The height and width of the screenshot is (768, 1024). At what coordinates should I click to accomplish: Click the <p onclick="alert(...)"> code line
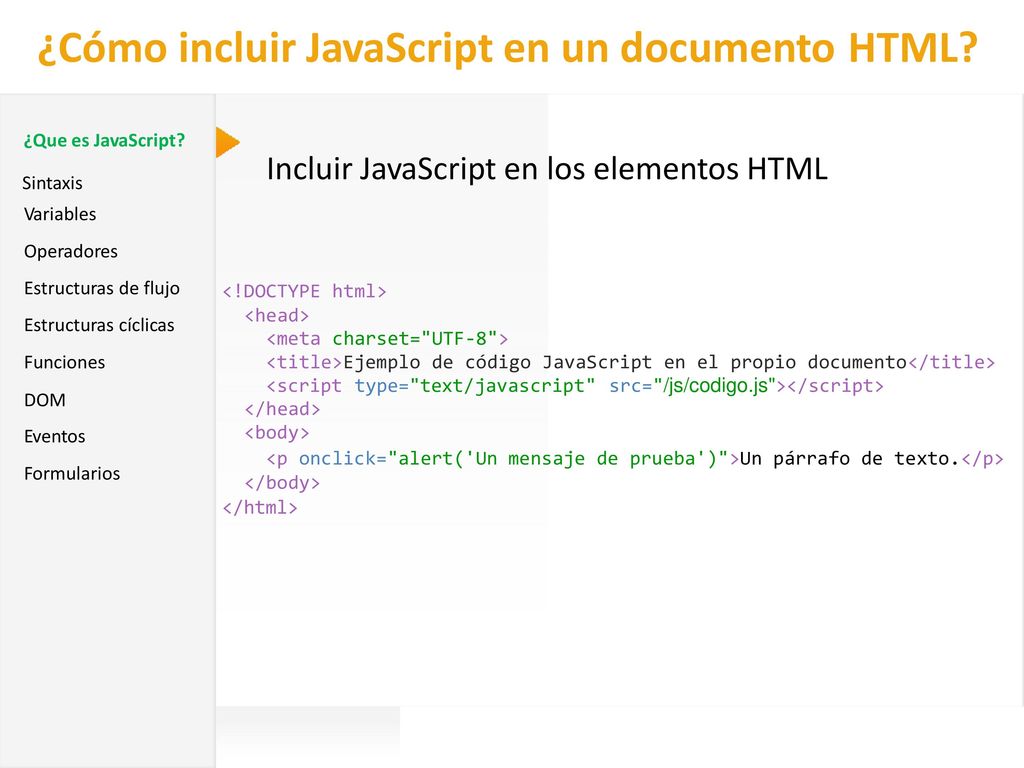point(635,458)
